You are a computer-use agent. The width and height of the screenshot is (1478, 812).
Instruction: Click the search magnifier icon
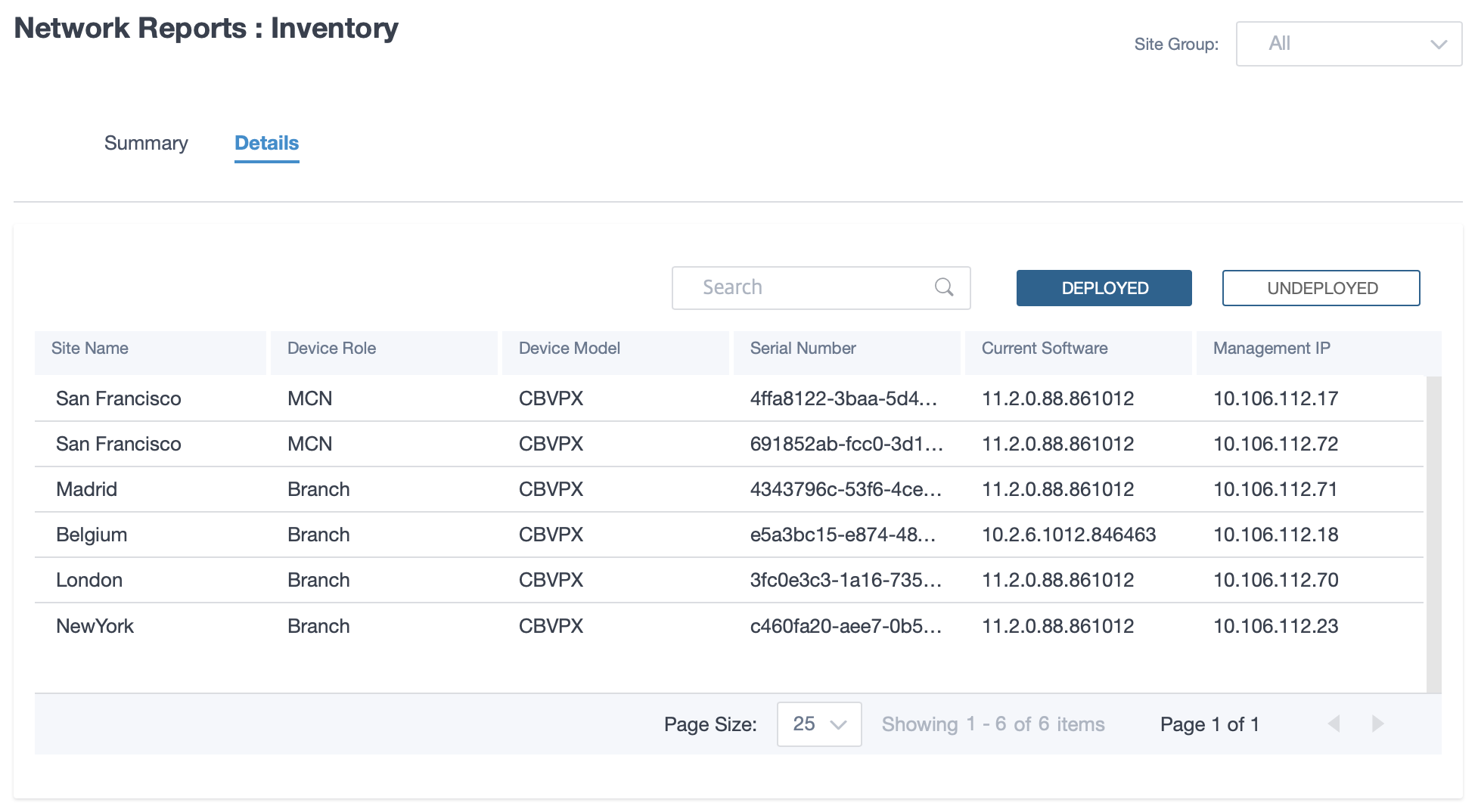pyautogui.click(x=944, y=287)
